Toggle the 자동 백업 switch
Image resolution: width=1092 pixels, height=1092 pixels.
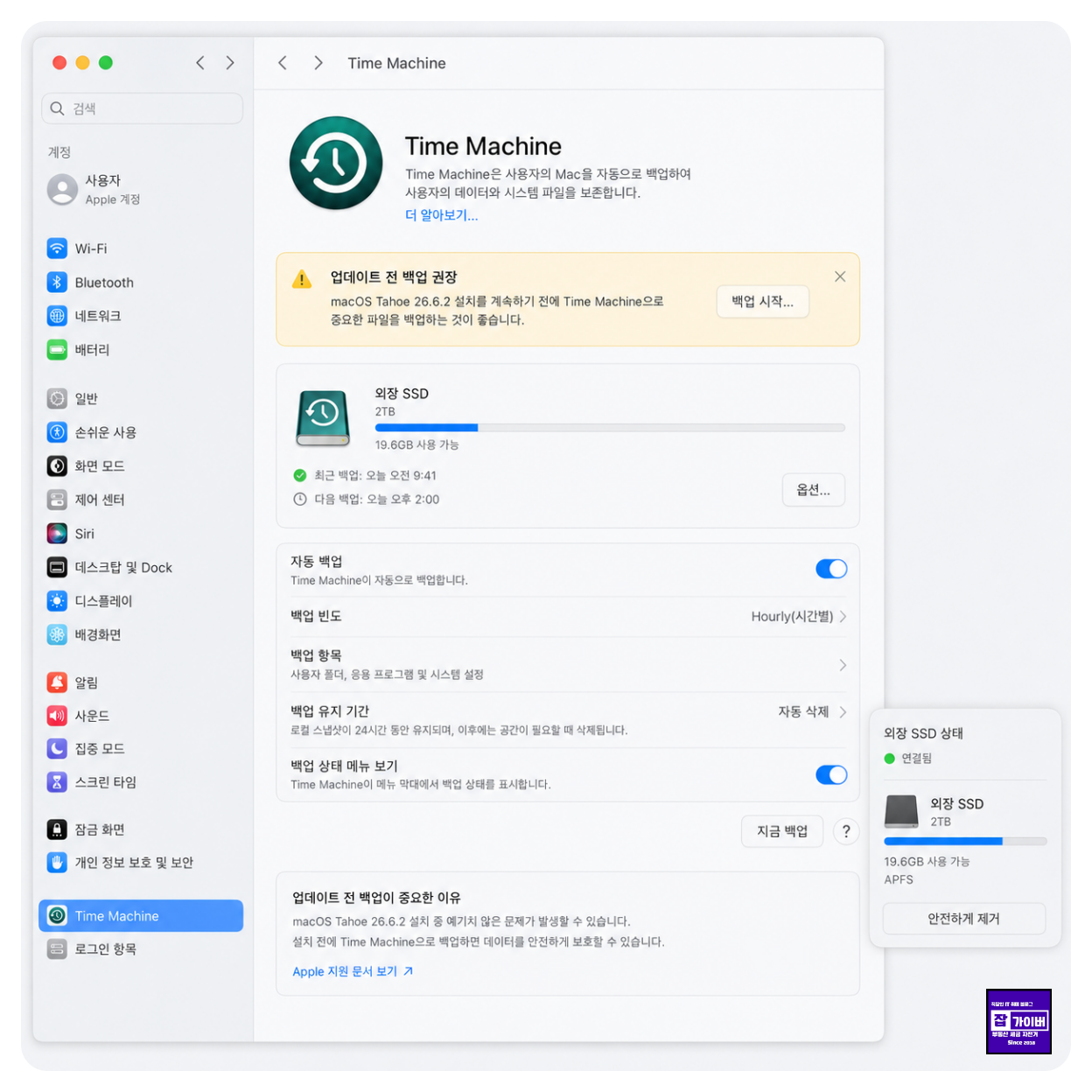pyautogui.click(x=831, y=569)
